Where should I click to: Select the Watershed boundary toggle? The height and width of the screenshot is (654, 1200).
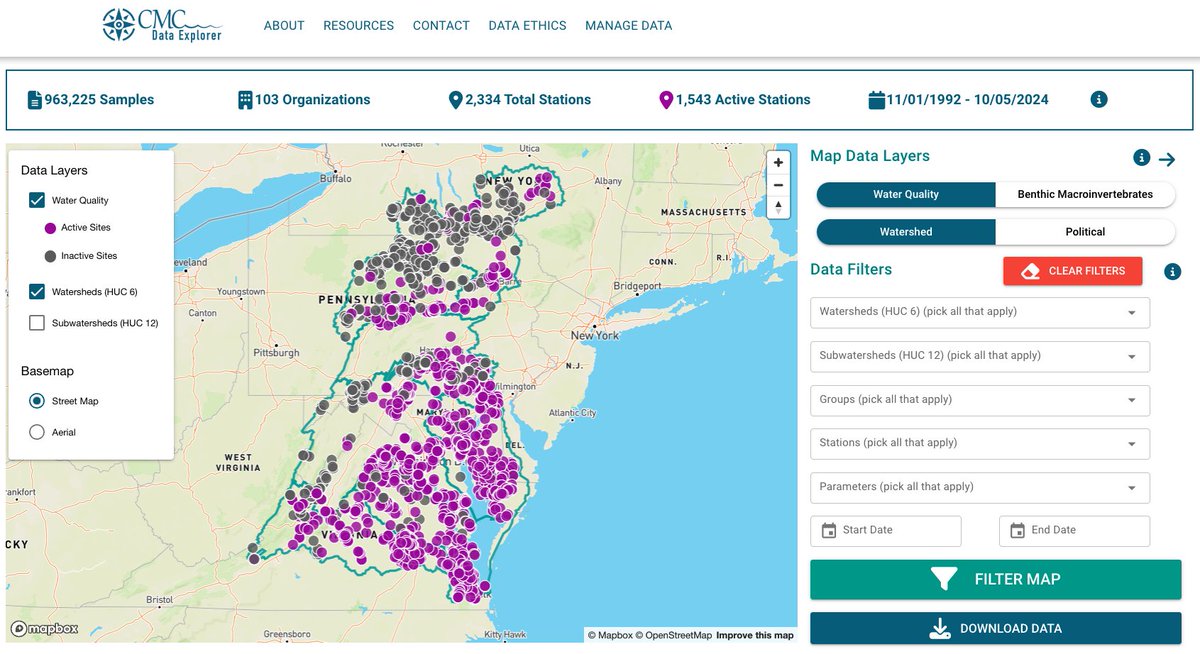tap(906, 232)
